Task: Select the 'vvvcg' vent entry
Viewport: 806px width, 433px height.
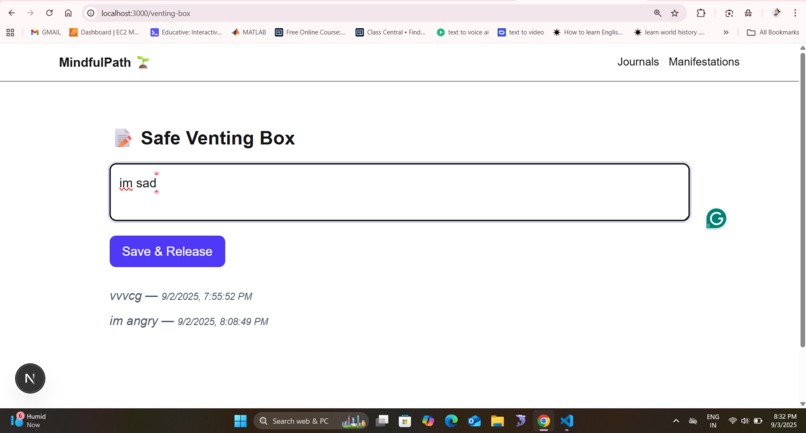Action: coord(181,296)
